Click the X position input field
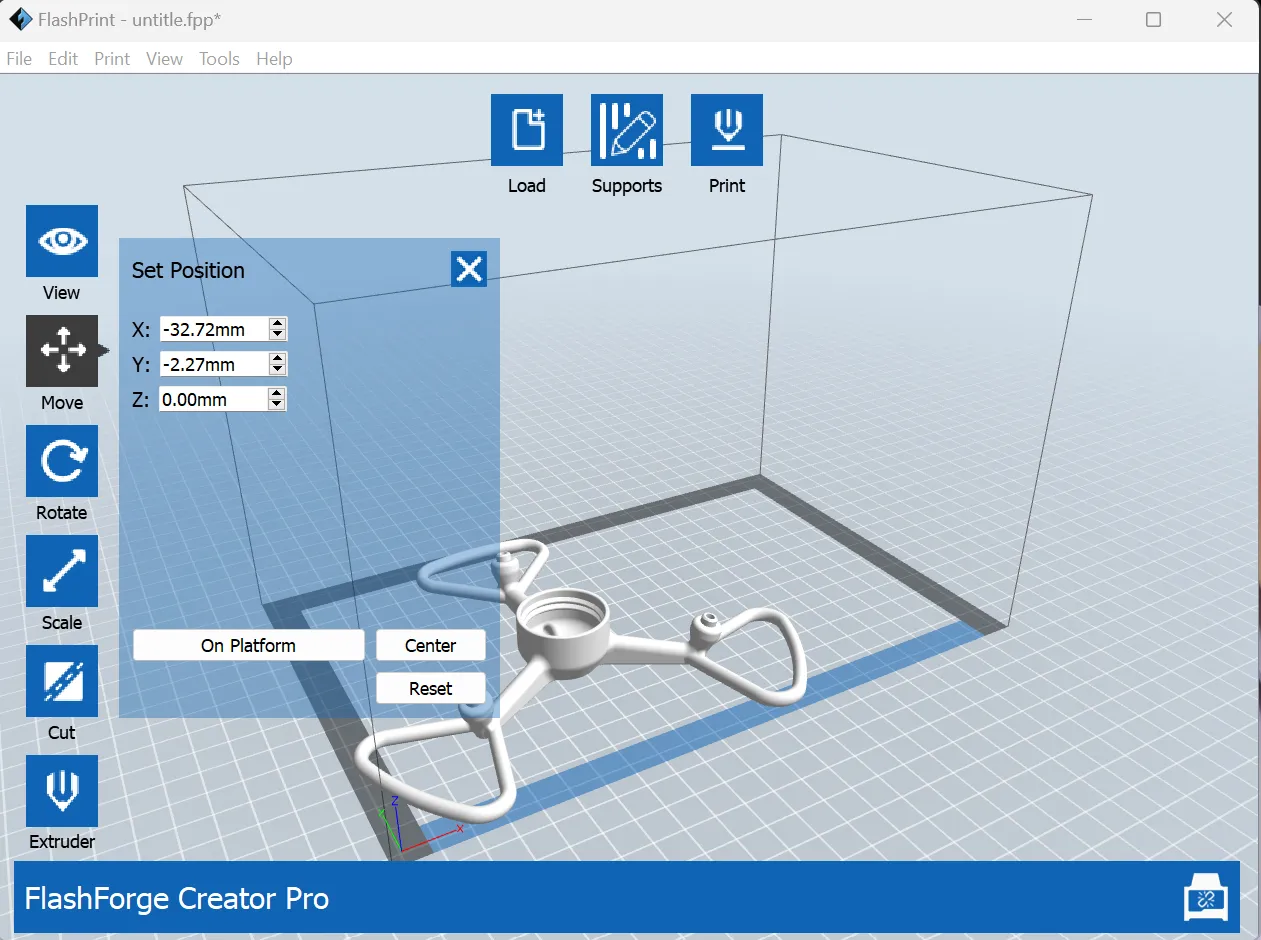Viewport: 1261px width, 940px height. pyautogui.click(x=214, y=329)
